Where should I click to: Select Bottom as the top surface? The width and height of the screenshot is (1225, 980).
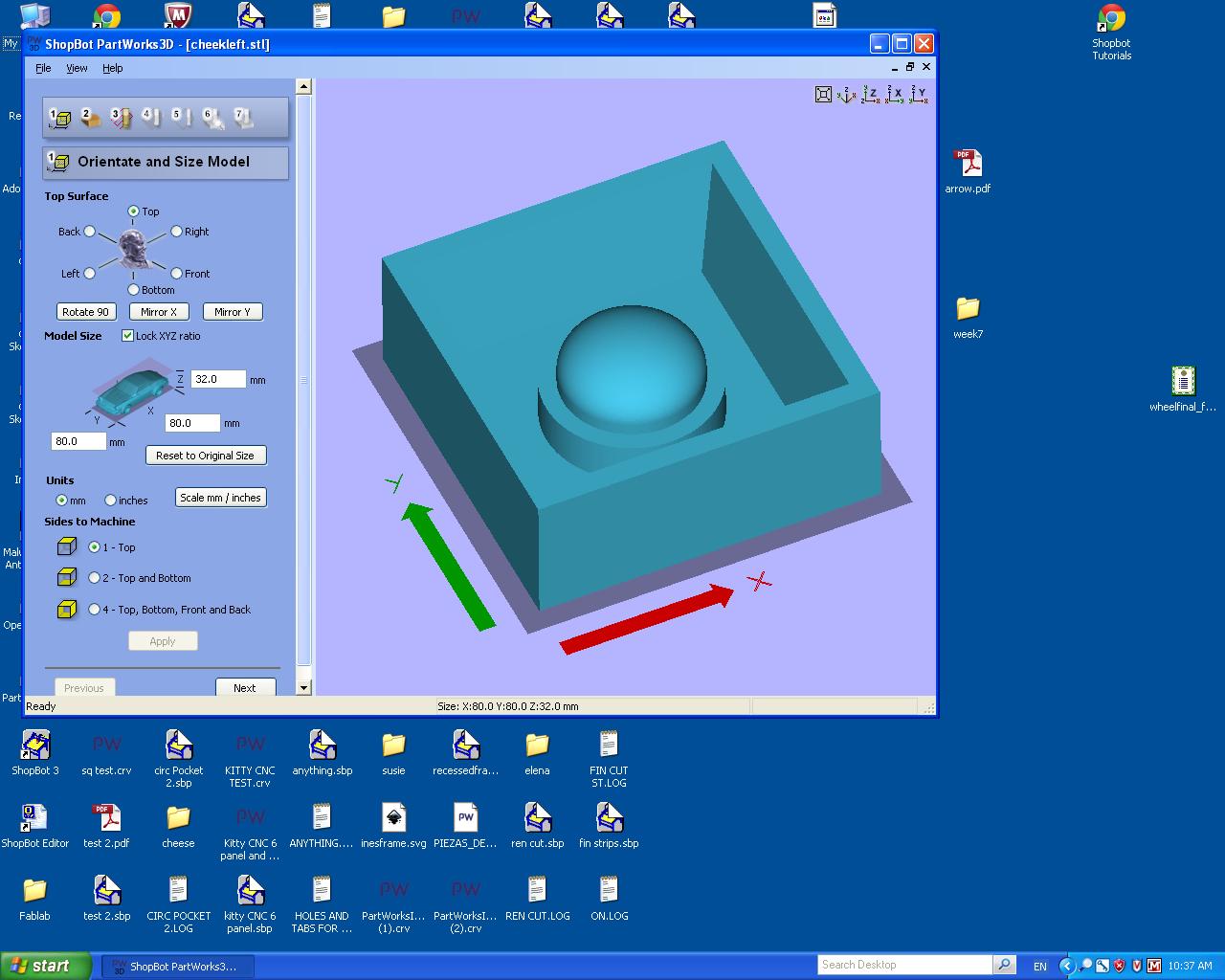point(133,290)
